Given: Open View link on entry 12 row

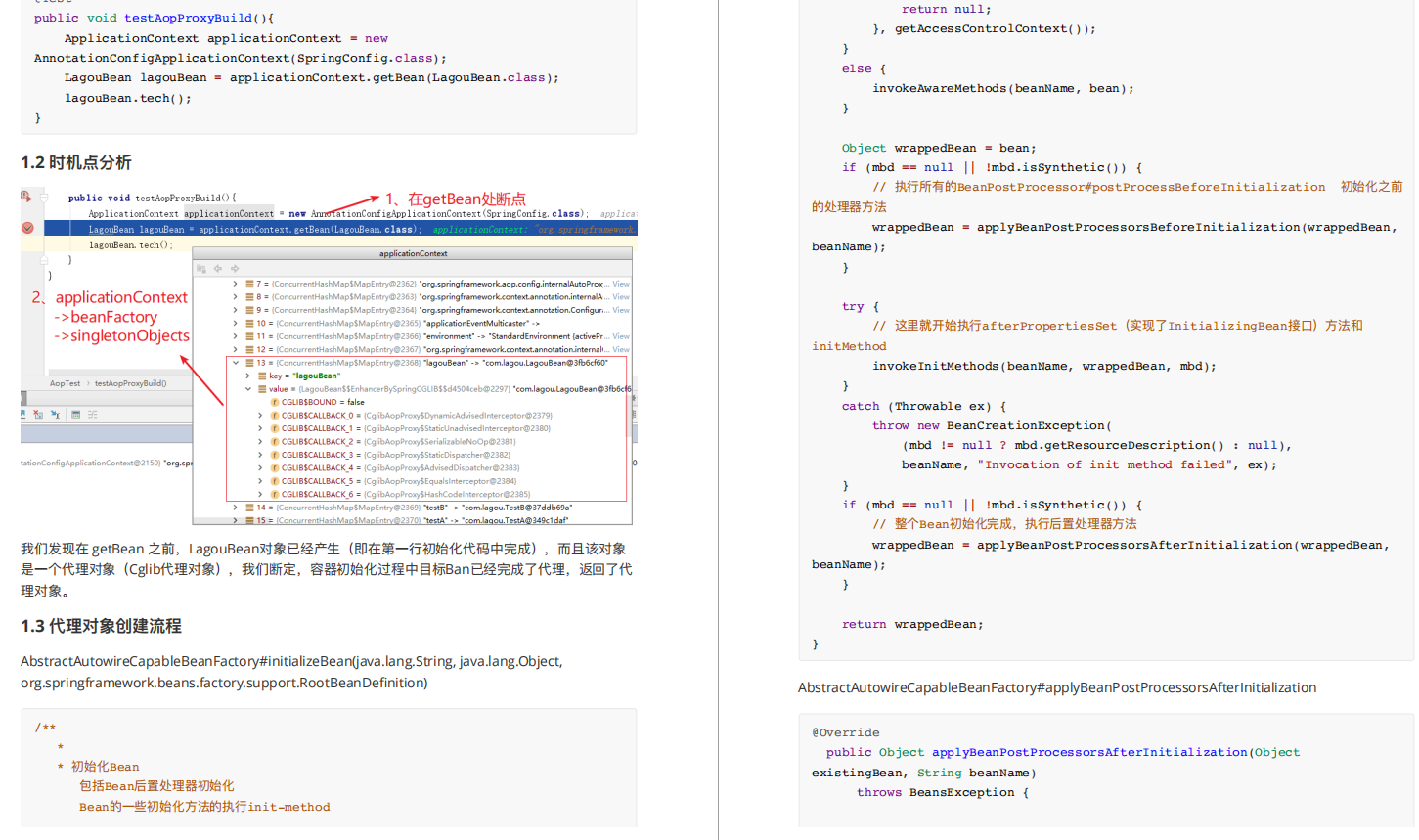Looking at the screenshot, I should point(621,349).
